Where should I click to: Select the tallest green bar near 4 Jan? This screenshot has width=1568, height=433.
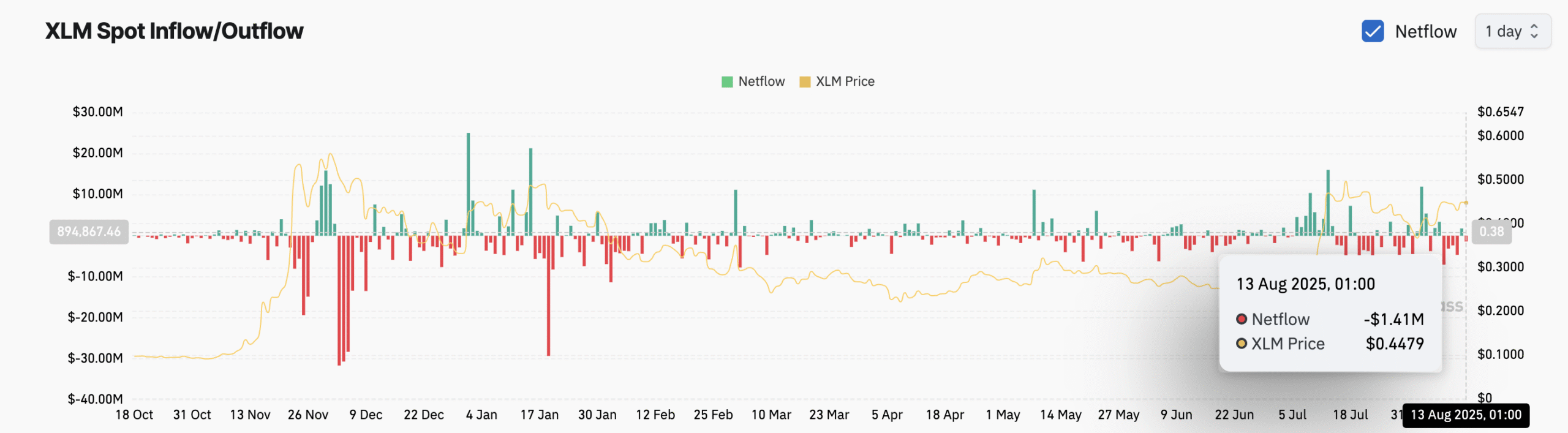click(469, 184)
